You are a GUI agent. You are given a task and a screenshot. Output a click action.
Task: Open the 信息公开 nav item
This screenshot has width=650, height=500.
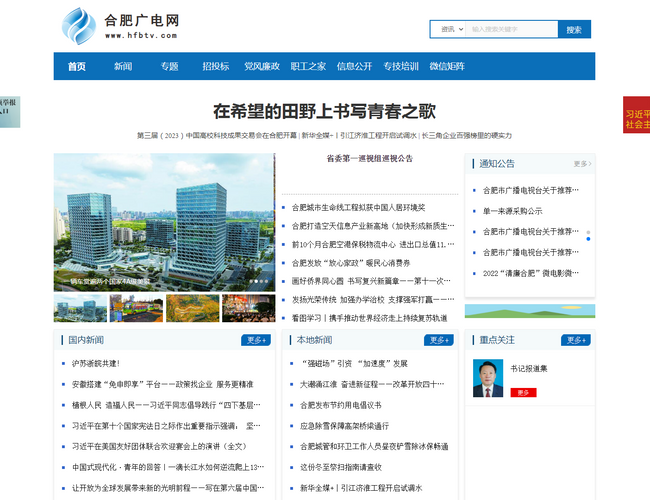354,66
